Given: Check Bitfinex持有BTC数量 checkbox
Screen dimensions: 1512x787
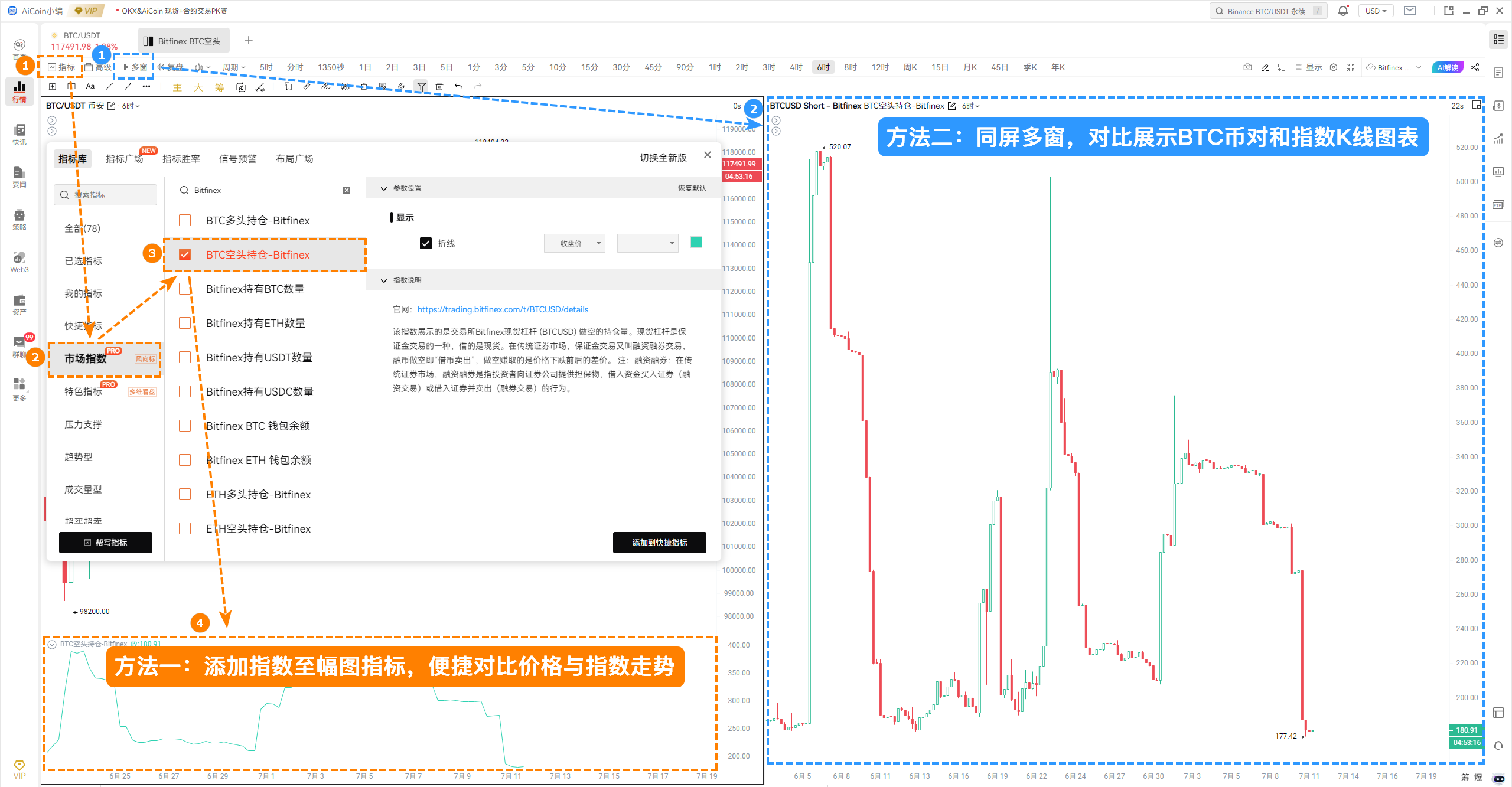Looking at the screenshot, I should tap(185, 289).
